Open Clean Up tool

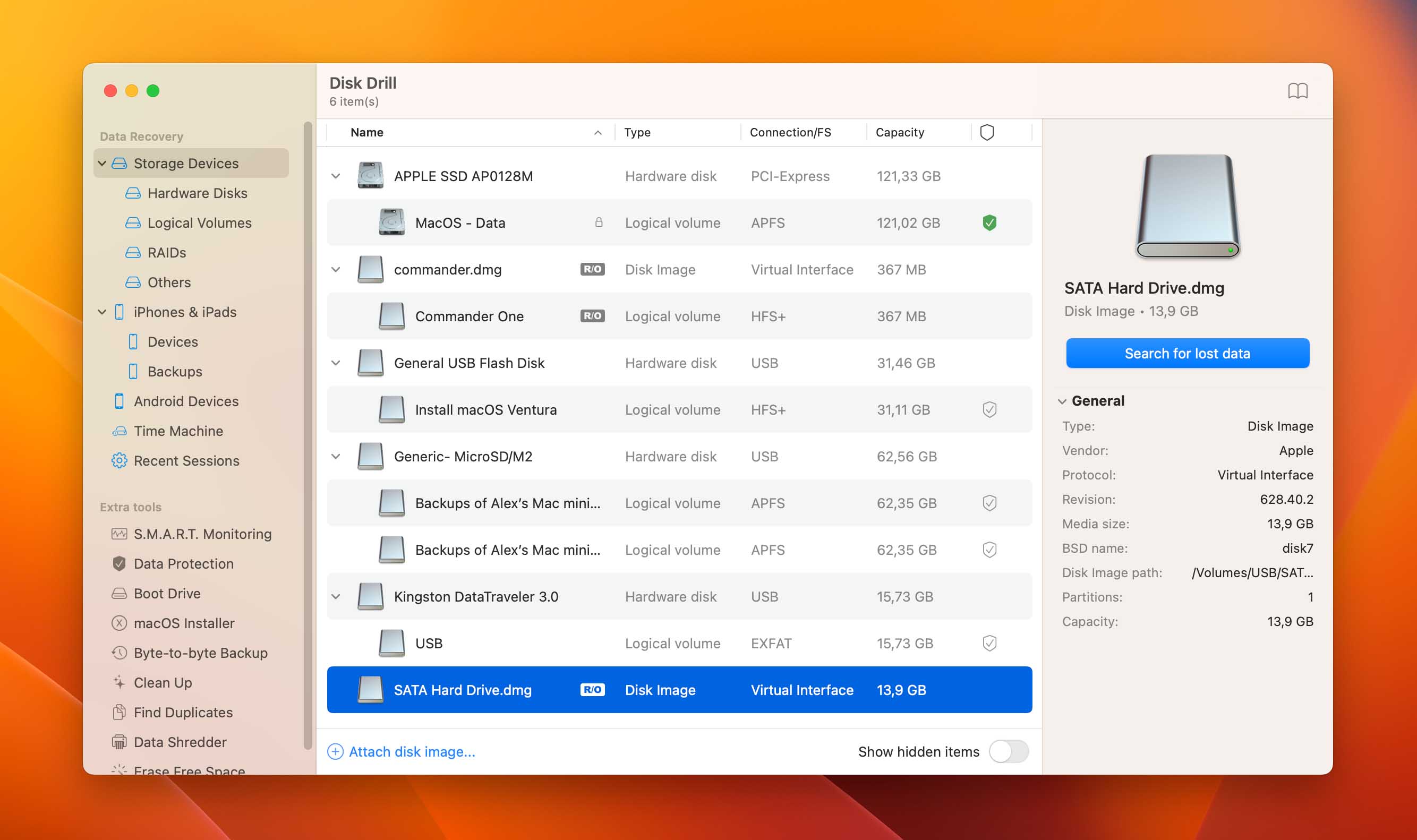[152, 683]
